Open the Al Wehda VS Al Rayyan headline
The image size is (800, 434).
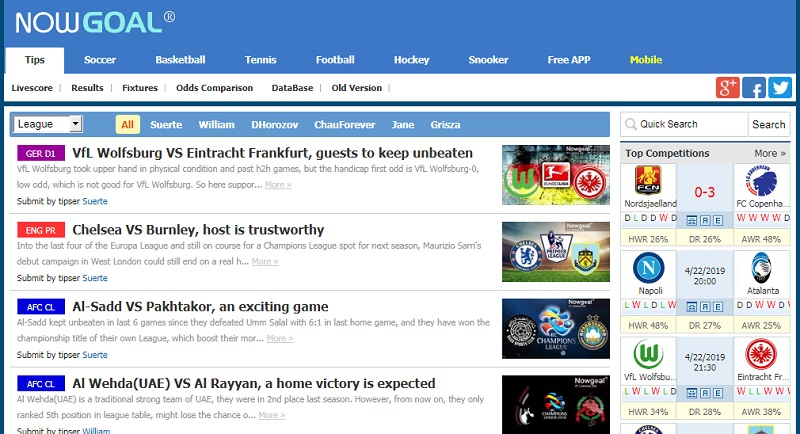[x=254, y=384]
